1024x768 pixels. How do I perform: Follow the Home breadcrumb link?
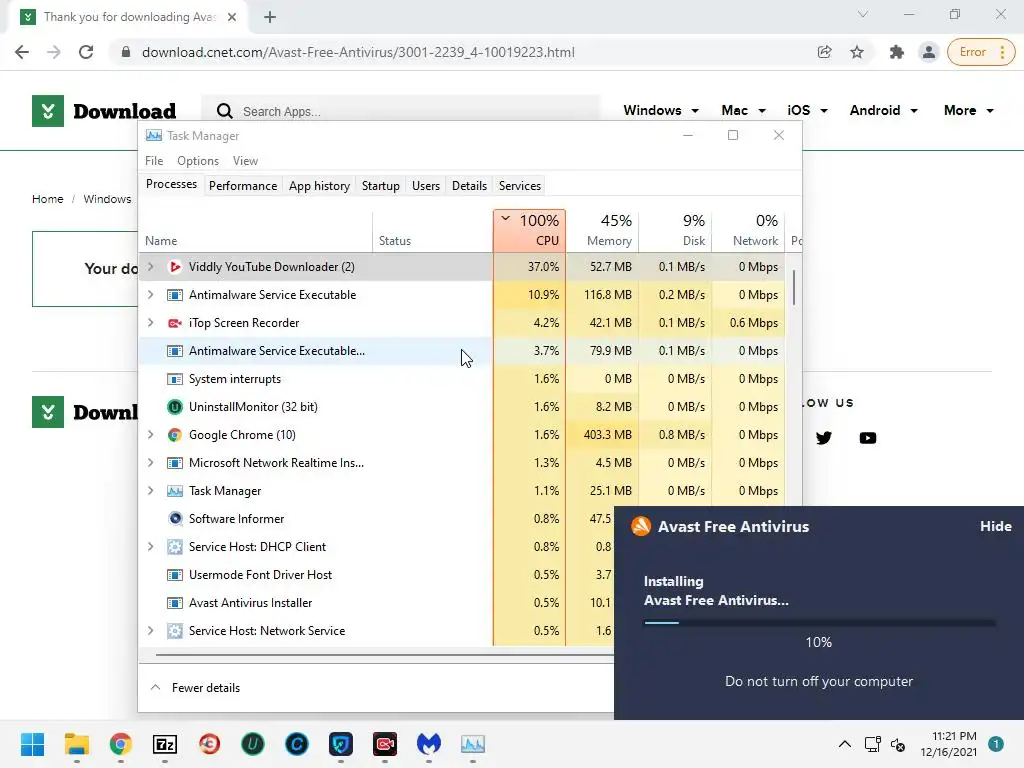(x=48, y=199)
